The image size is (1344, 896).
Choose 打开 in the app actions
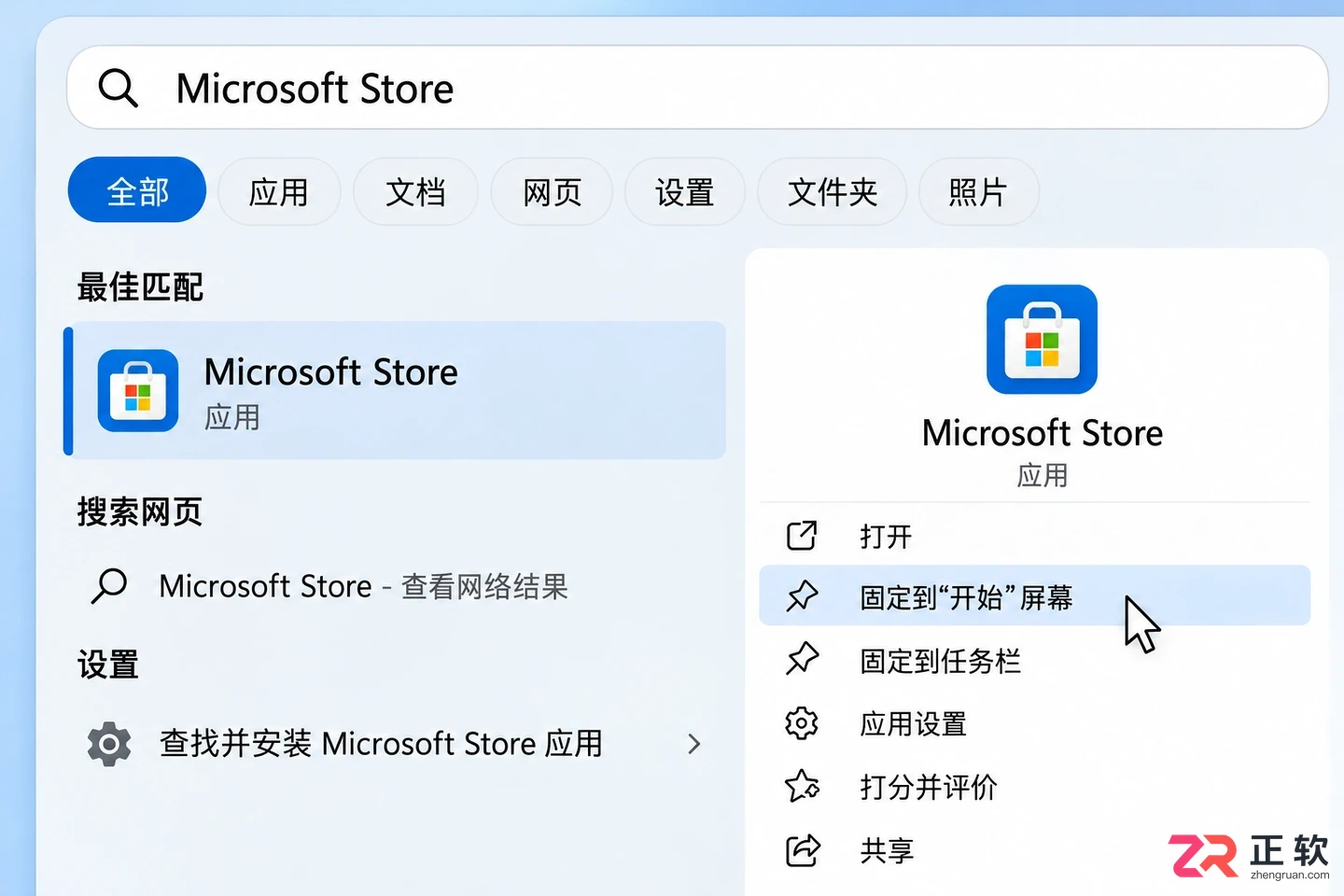pos(1034,536)
